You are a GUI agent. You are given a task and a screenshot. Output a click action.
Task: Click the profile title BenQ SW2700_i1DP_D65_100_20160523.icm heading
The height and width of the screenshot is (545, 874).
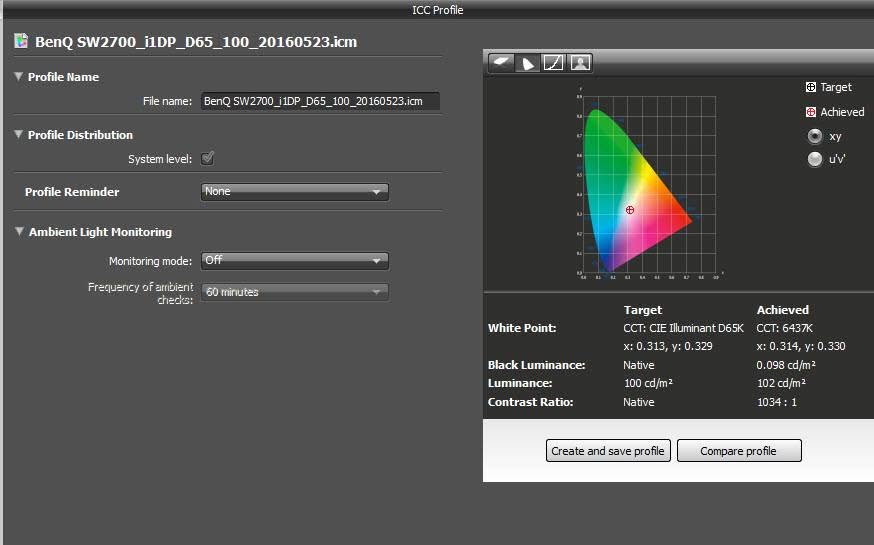[196, 42]
